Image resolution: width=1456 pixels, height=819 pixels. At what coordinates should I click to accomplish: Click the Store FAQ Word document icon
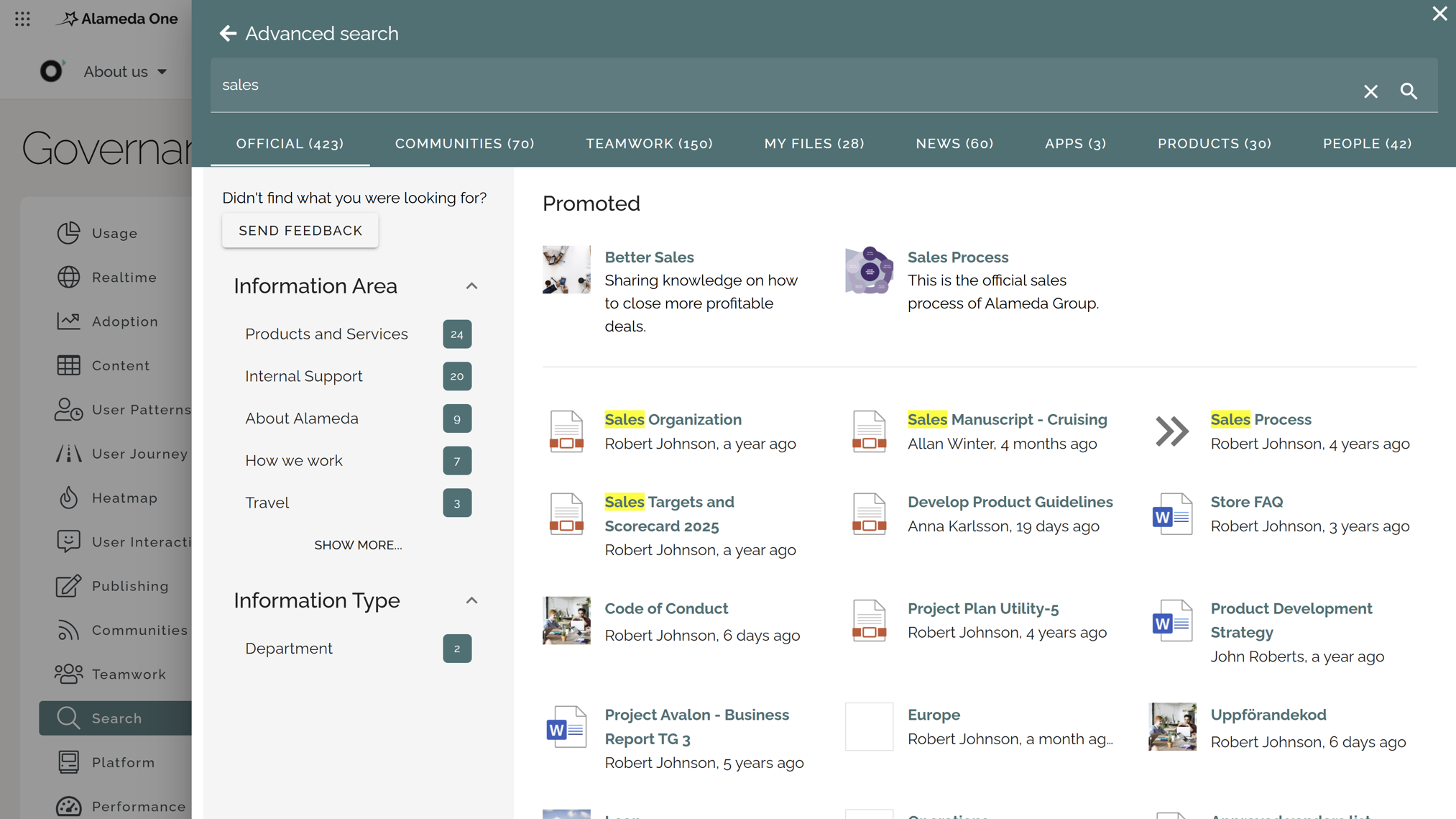pos(1172,513)
